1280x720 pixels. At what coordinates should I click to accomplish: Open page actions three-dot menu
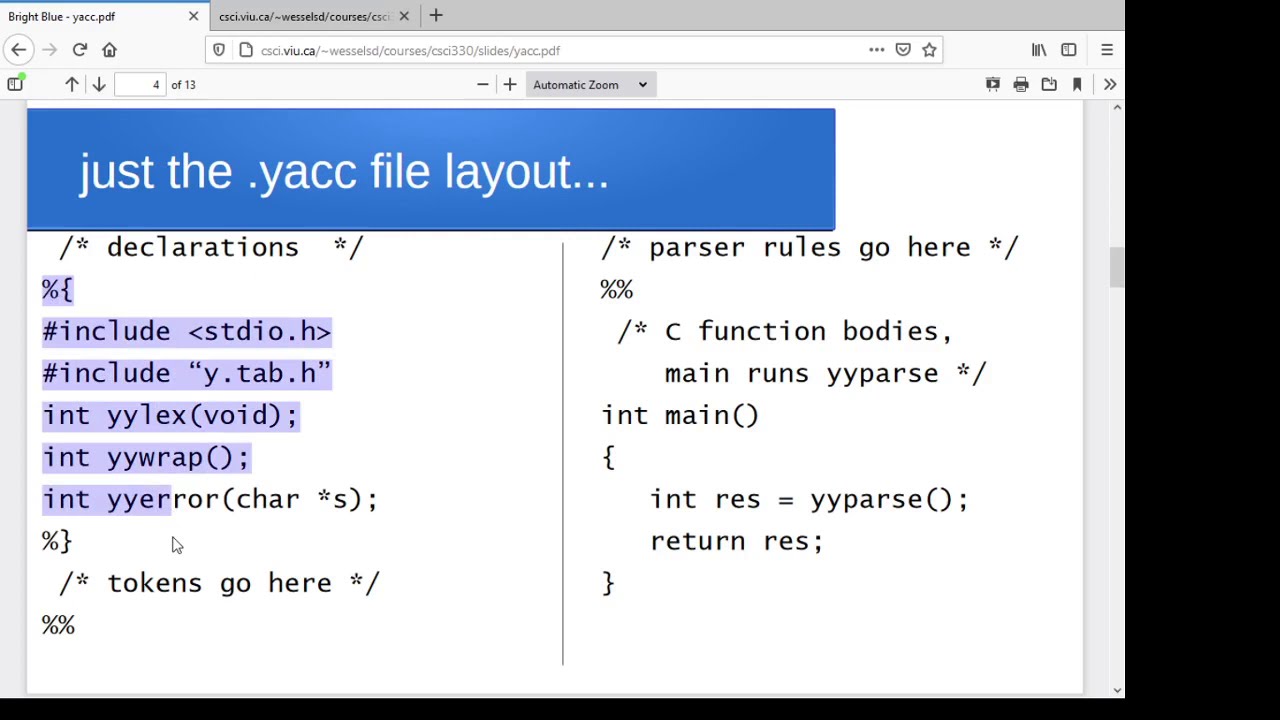pyautogui.click(x=877, y=50)
